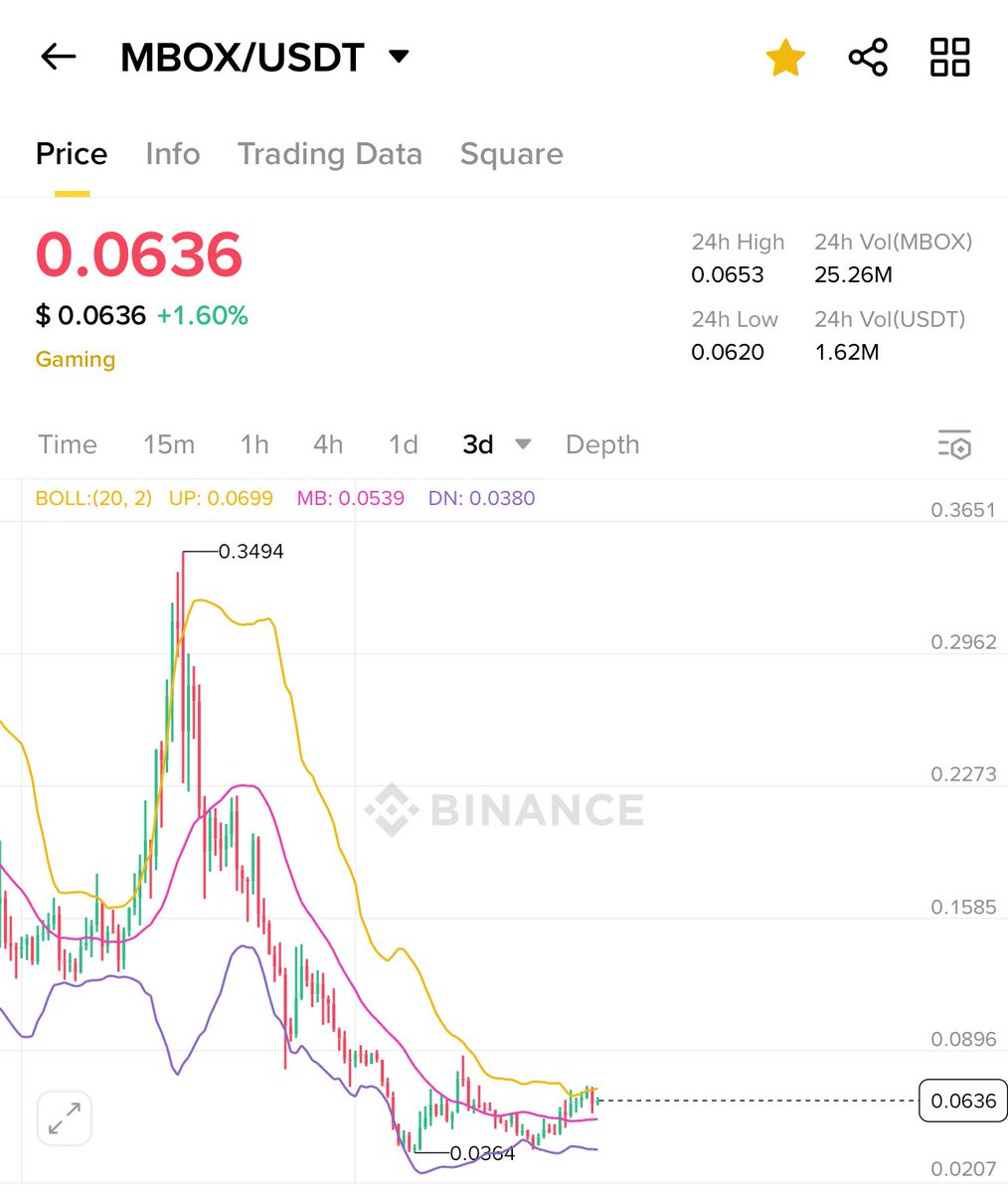Tap the back arrow icon

58,57
